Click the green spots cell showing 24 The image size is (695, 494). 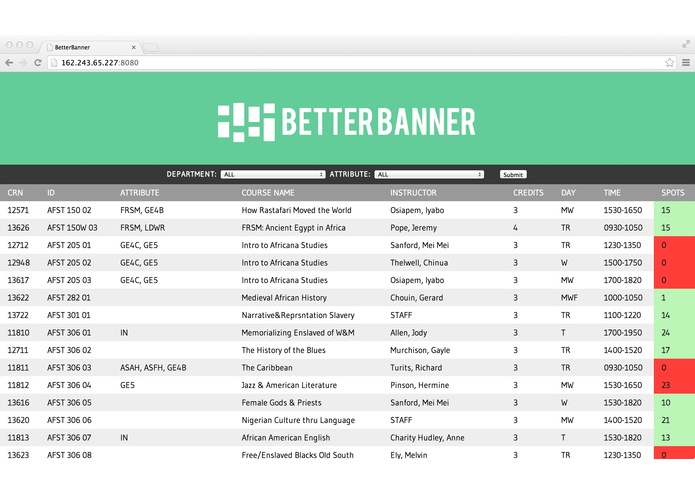[674, 333]
